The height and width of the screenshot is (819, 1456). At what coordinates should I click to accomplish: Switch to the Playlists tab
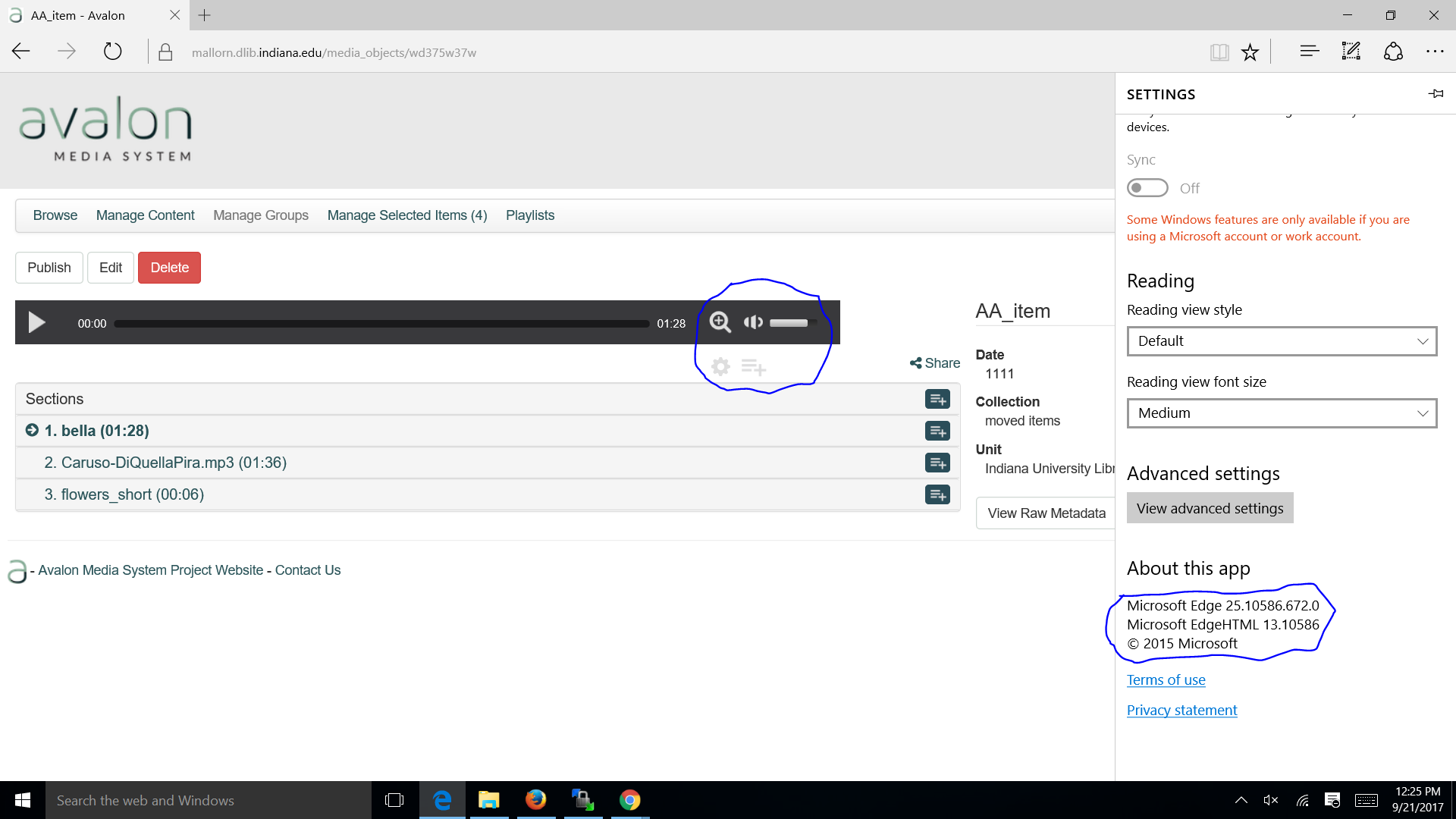coord(530,215)
